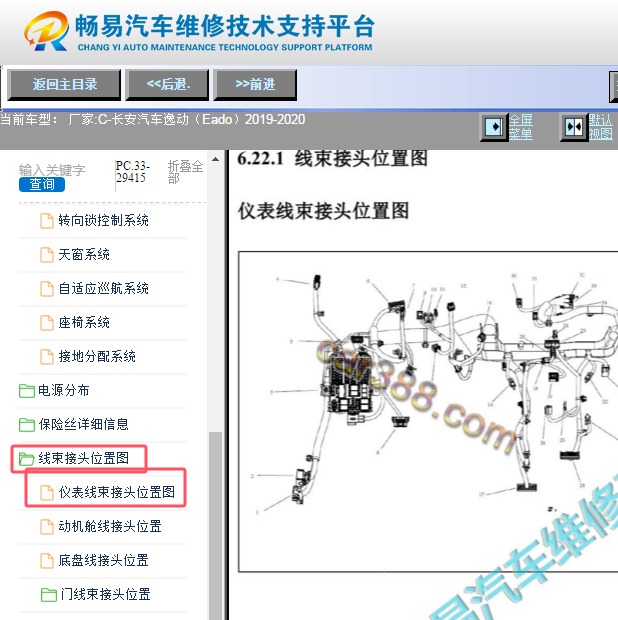Click the blue 查询 button

(x=42, y=184)
